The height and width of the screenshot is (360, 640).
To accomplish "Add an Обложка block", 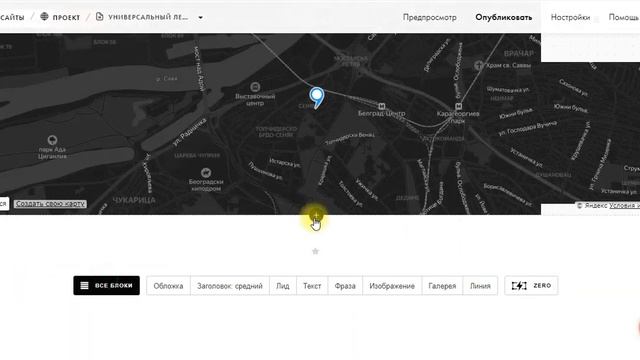I will (168, 286).
